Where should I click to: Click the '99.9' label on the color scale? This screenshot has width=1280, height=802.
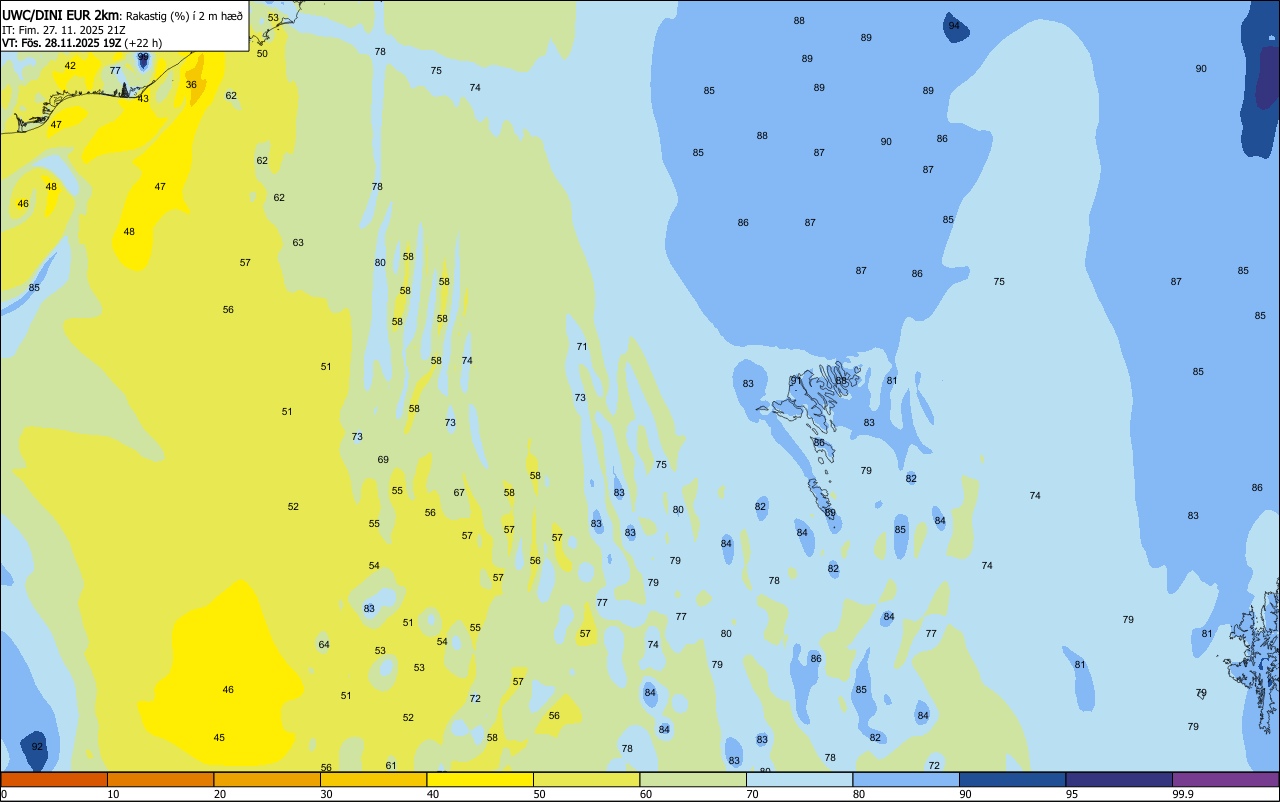pos(1184,794)
